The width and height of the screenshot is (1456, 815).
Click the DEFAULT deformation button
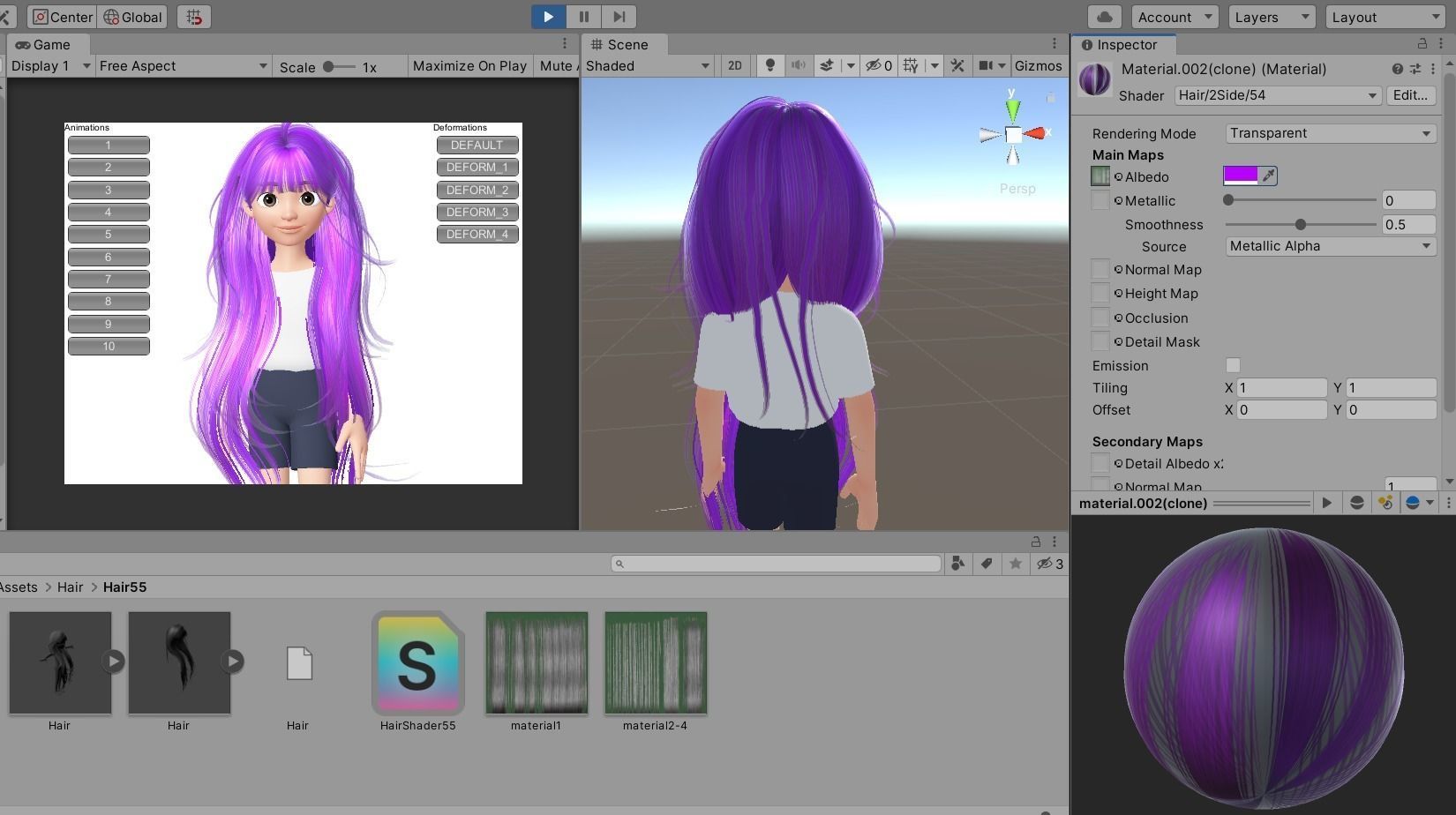pos(477,145)
